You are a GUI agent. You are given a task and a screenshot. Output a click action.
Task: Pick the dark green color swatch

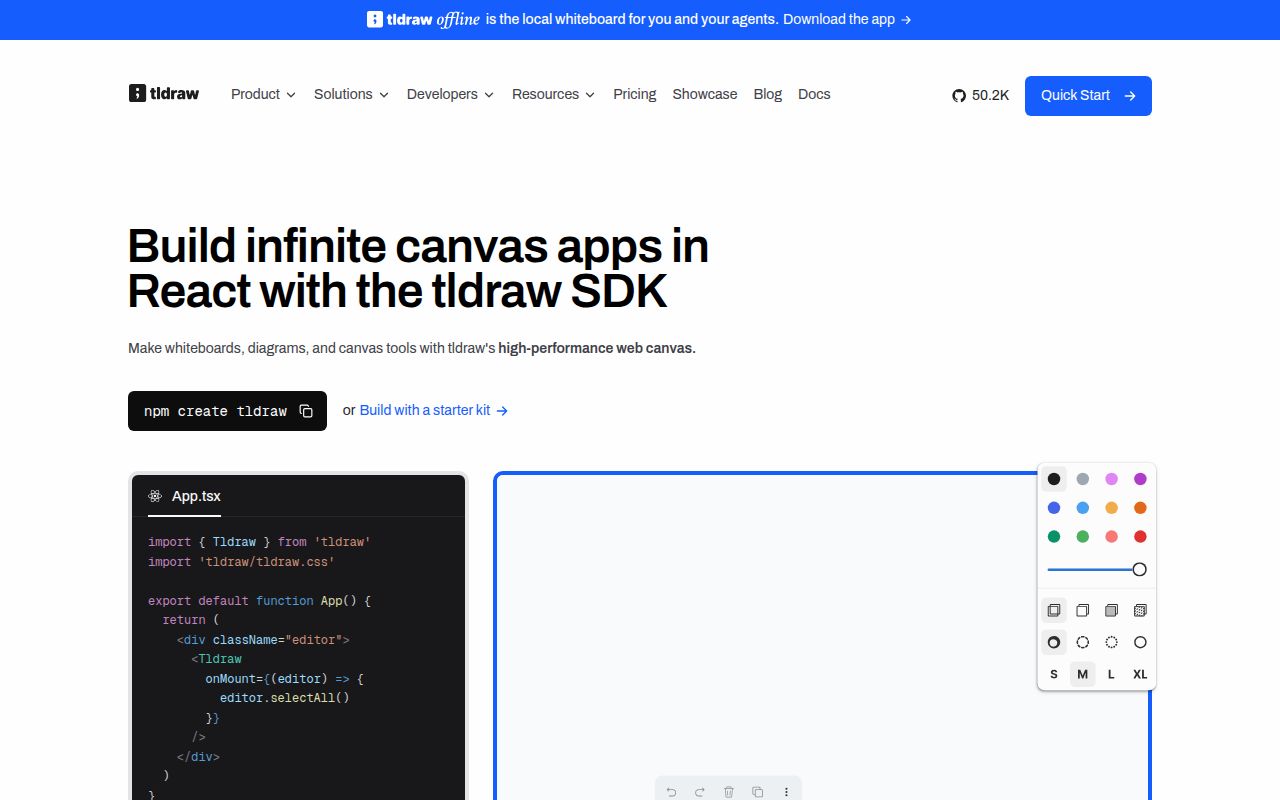coord(1054,537)
